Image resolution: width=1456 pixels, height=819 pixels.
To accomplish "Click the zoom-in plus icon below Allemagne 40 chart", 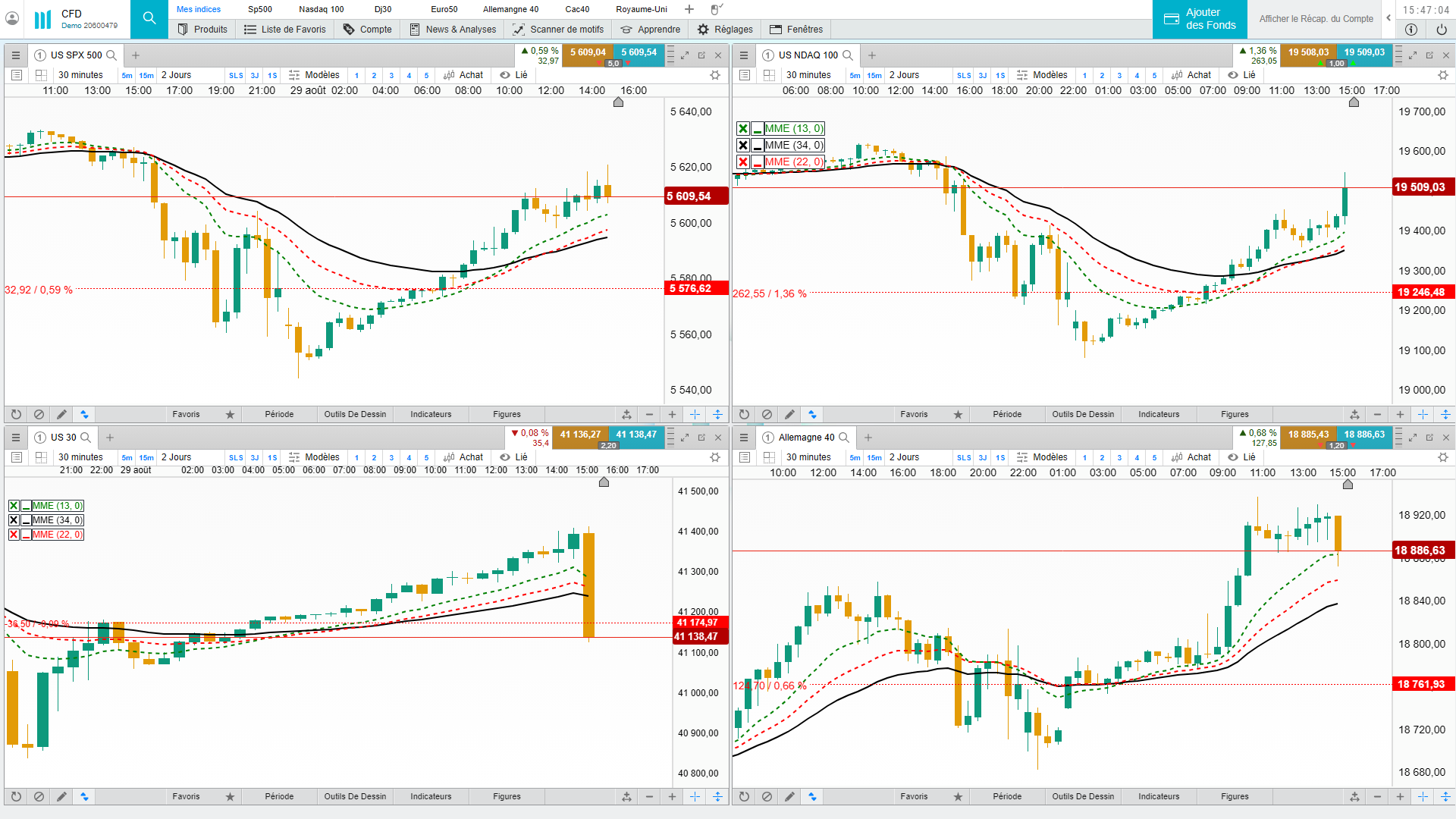I will 1400,796.
